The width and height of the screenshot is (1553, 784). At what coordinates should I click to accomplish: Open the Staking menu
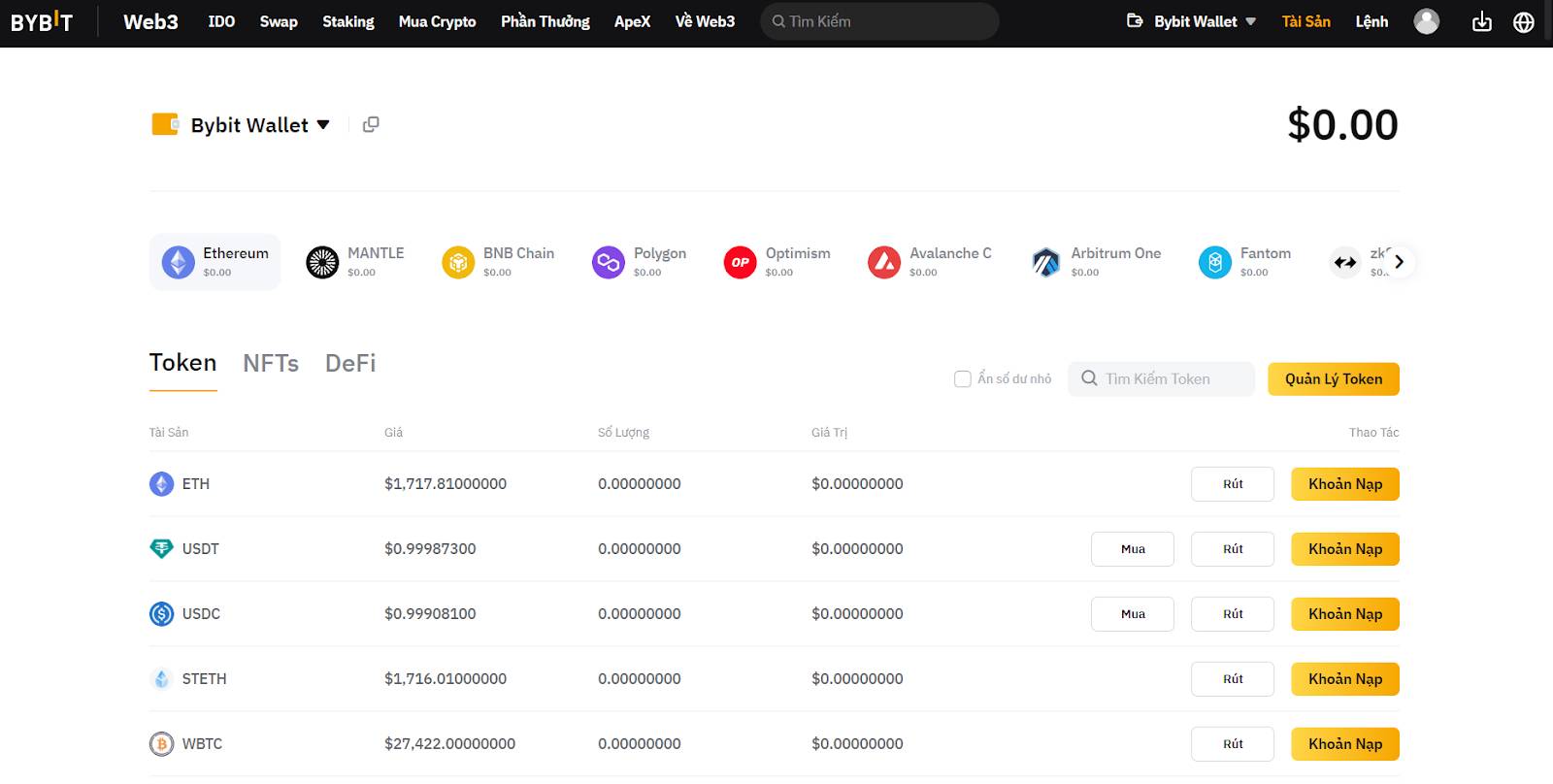pos(348,21)
